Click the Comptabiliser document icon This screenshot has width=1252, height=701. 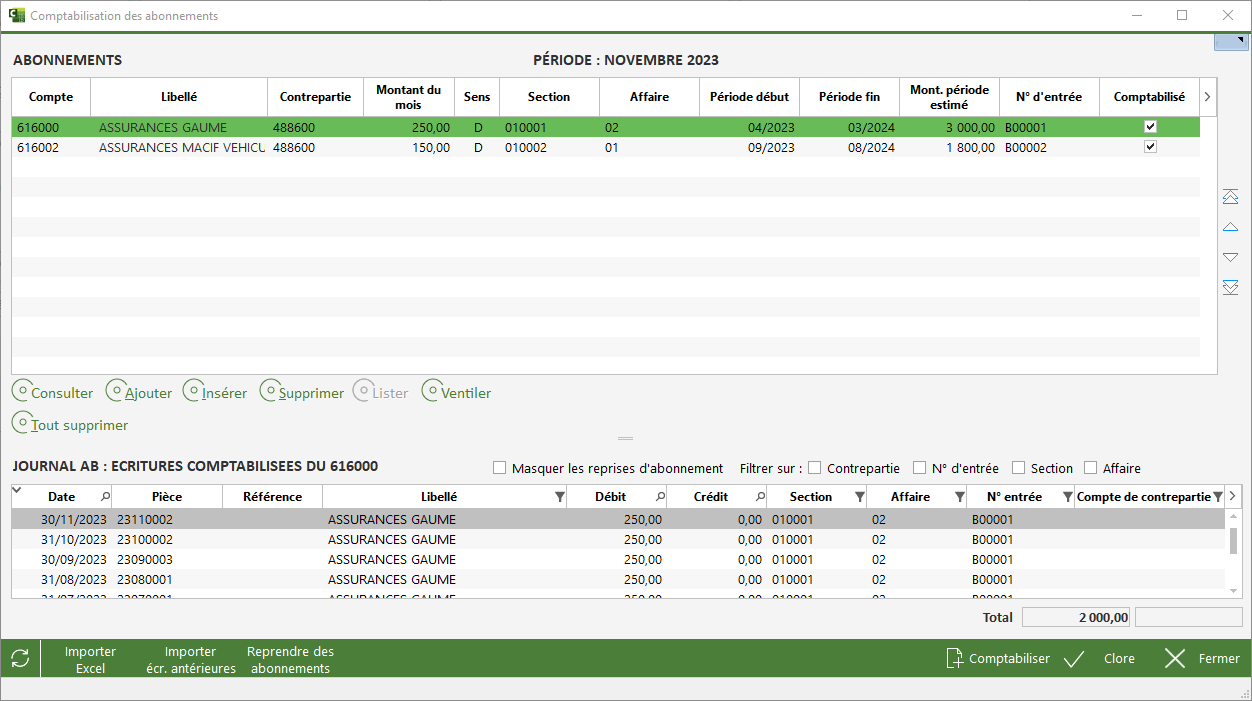pyautogui.click(x=955, y=659)
